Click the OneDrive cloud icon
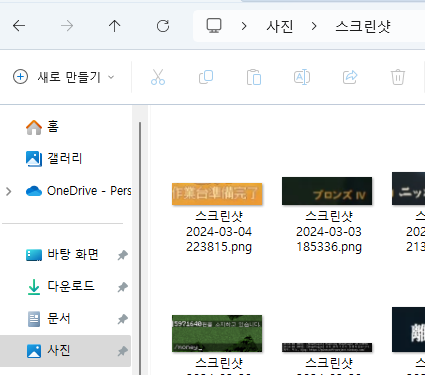 tap(34, 191)
